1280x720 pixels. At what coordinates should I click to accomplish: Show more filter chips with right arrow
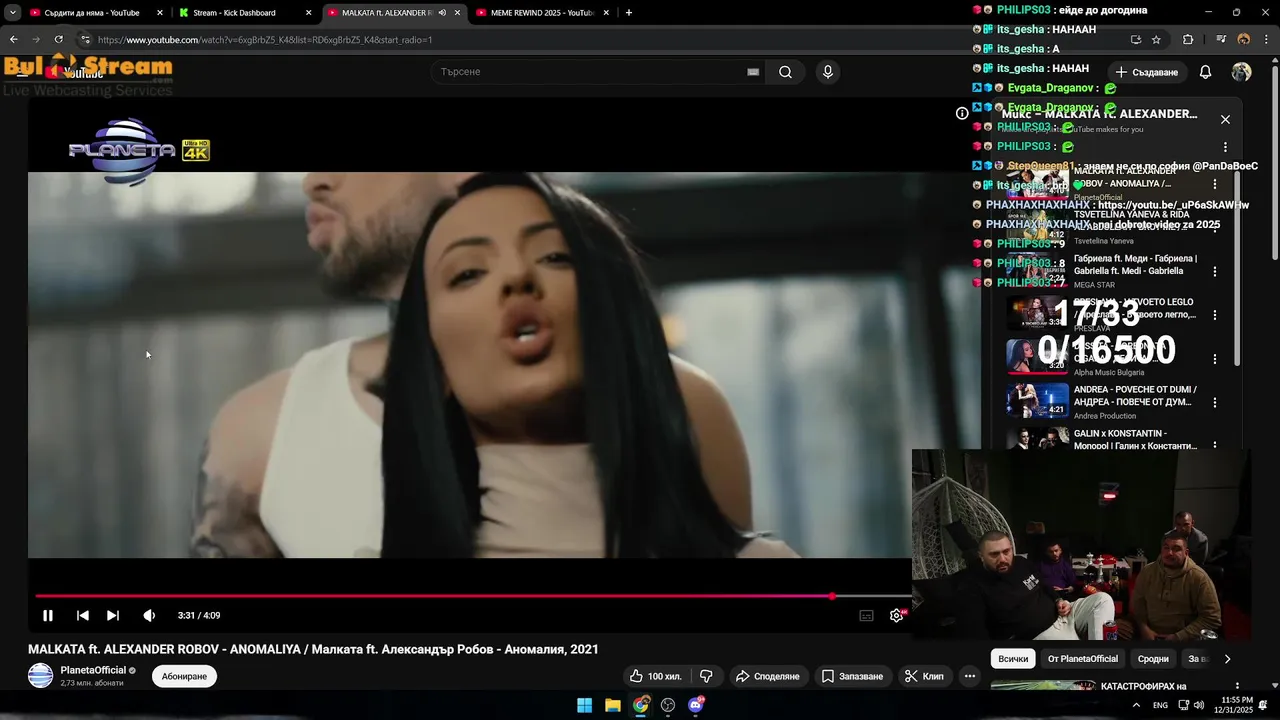pos(1227,659)
